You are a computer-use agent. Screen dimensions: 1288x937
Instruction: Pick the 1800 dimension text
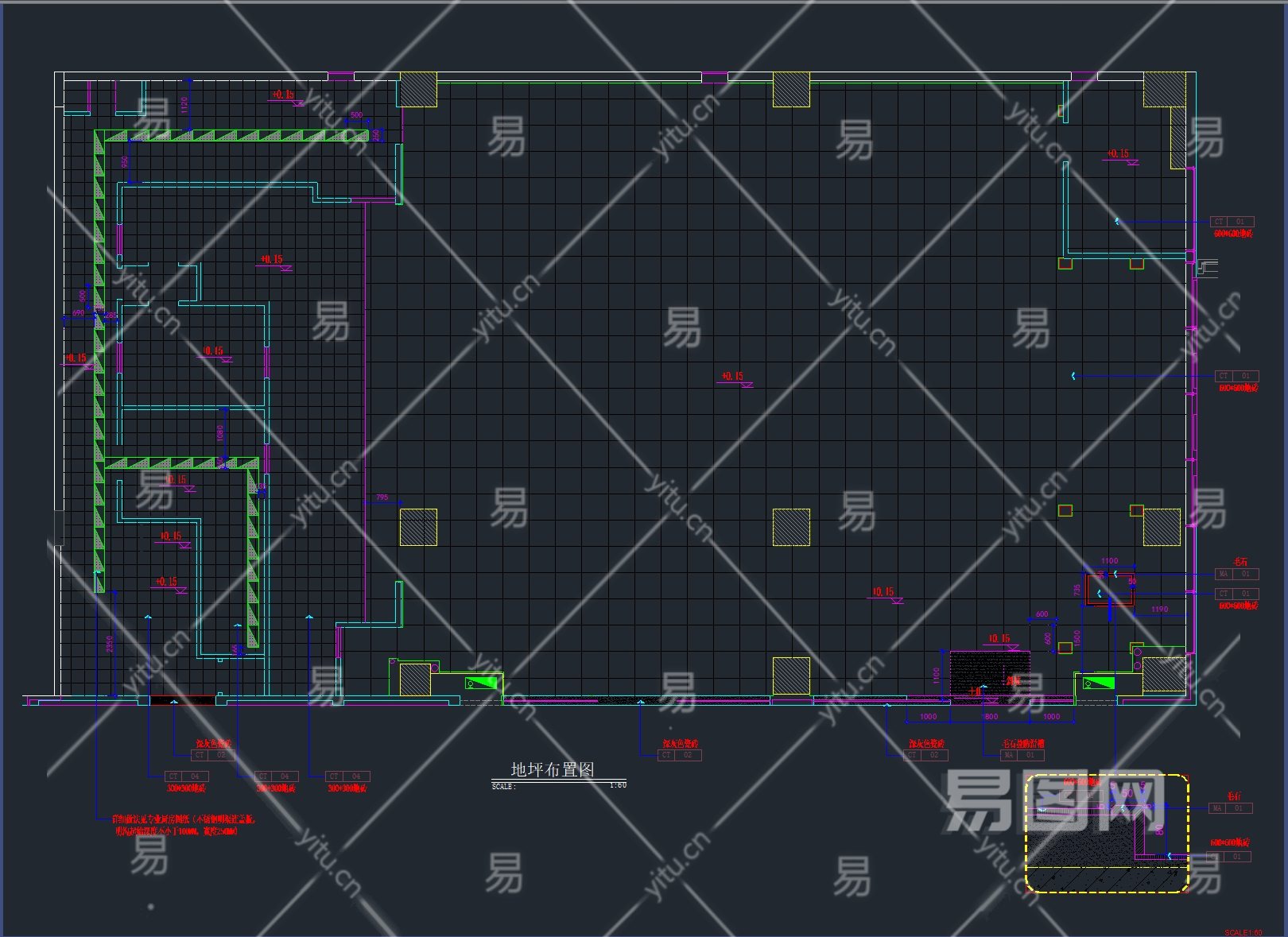coord(990,717)
